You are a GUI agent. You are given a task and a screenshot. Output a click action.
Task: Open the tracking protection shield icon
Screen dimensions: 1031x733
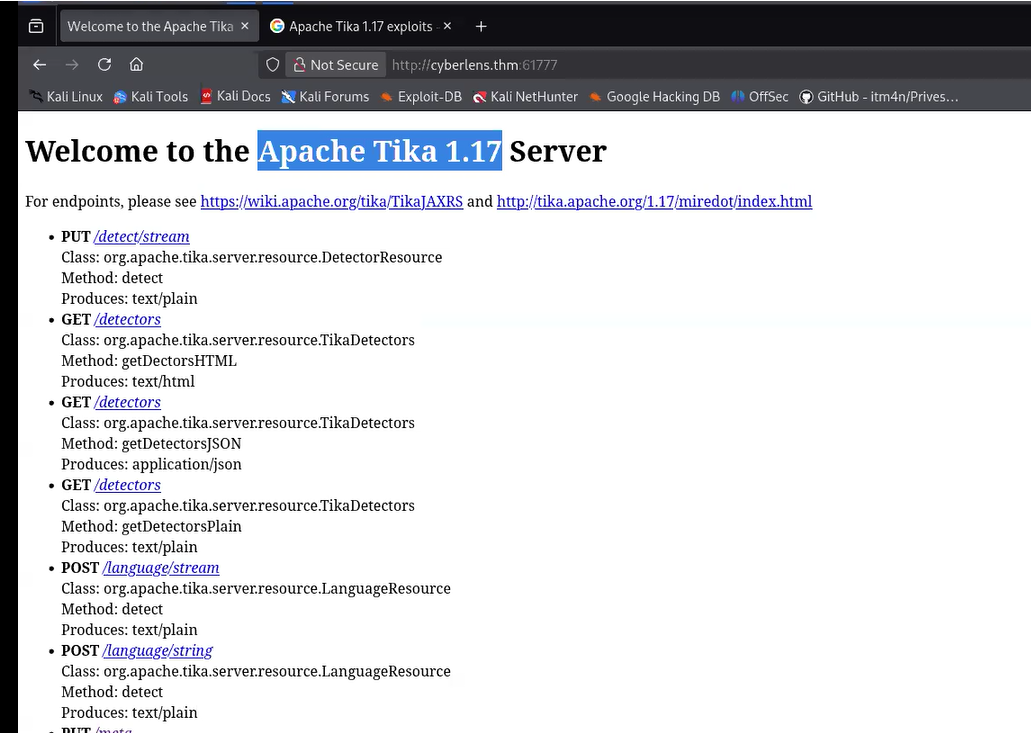click(x=272, y=64)
